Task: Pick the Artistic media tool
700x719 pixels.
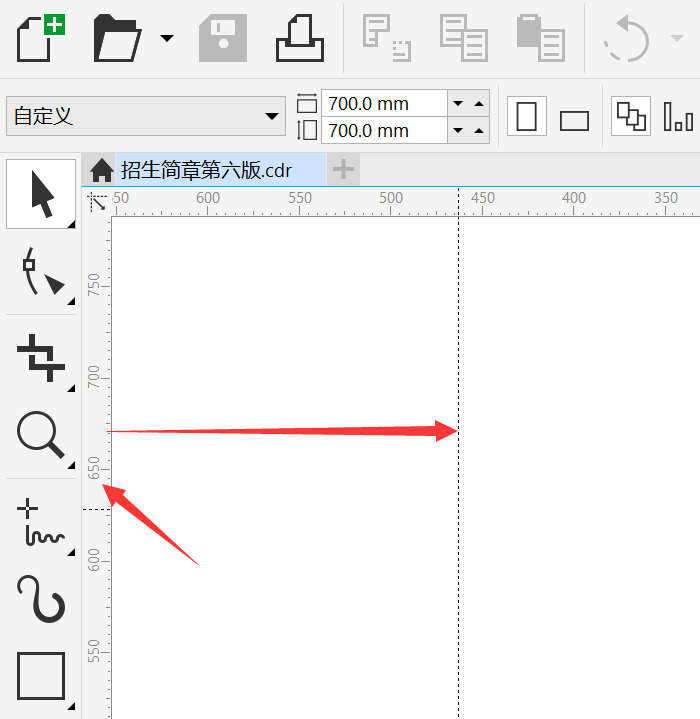Action: point(41,598)
